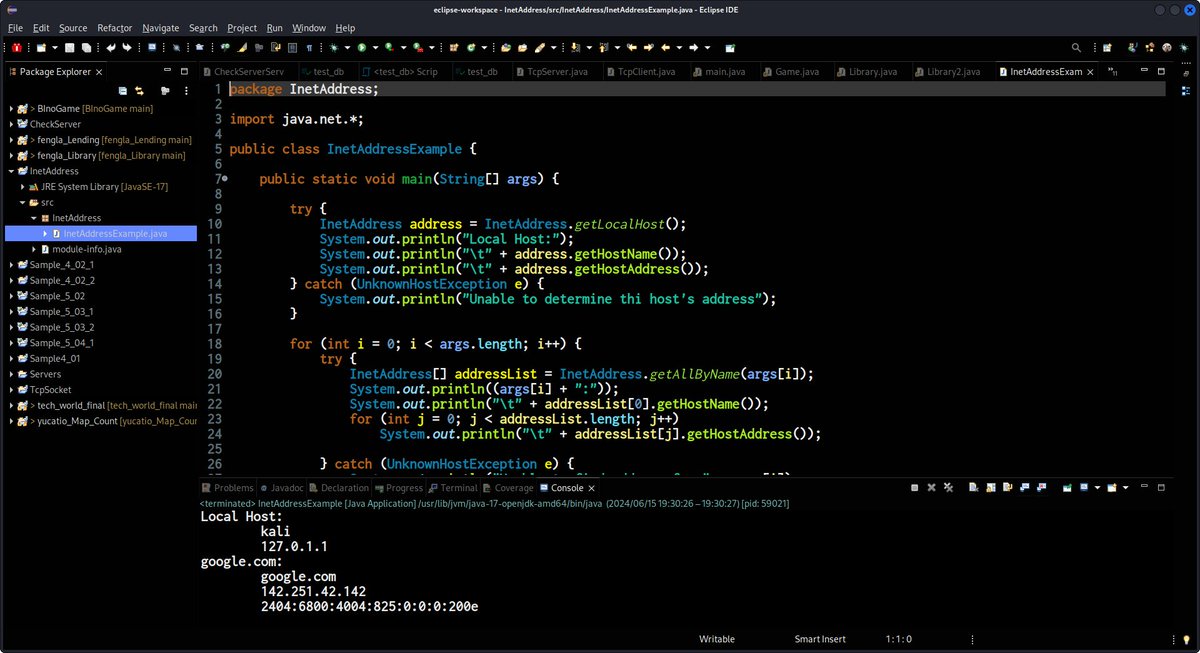The image size is (1200, 653).
Task: Click Remove All Terminated Launches icon
Action: tap(948, 488)
